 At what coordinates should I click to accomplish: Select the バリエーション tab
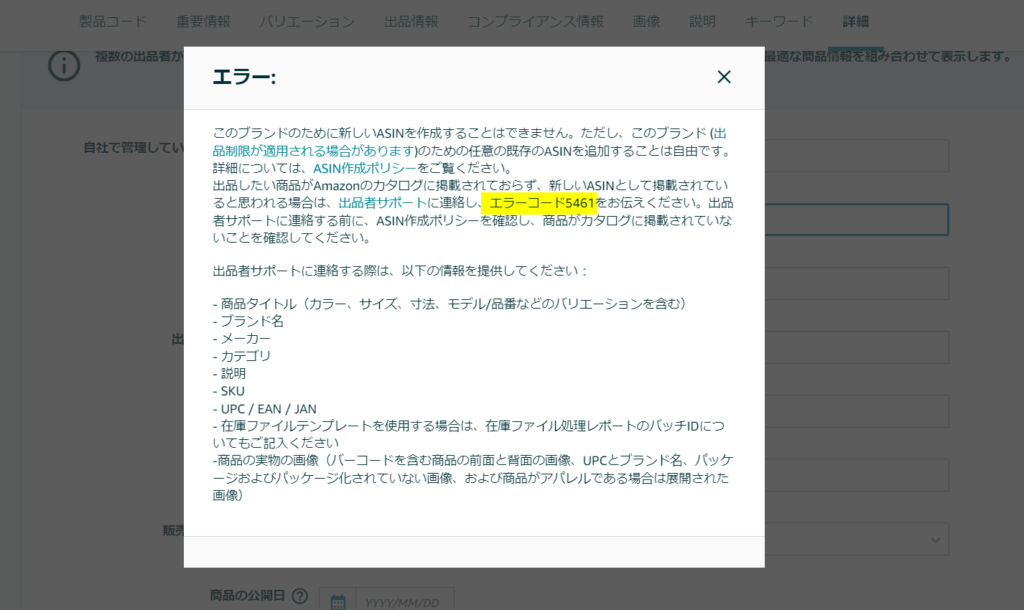(x=307, y=20)
